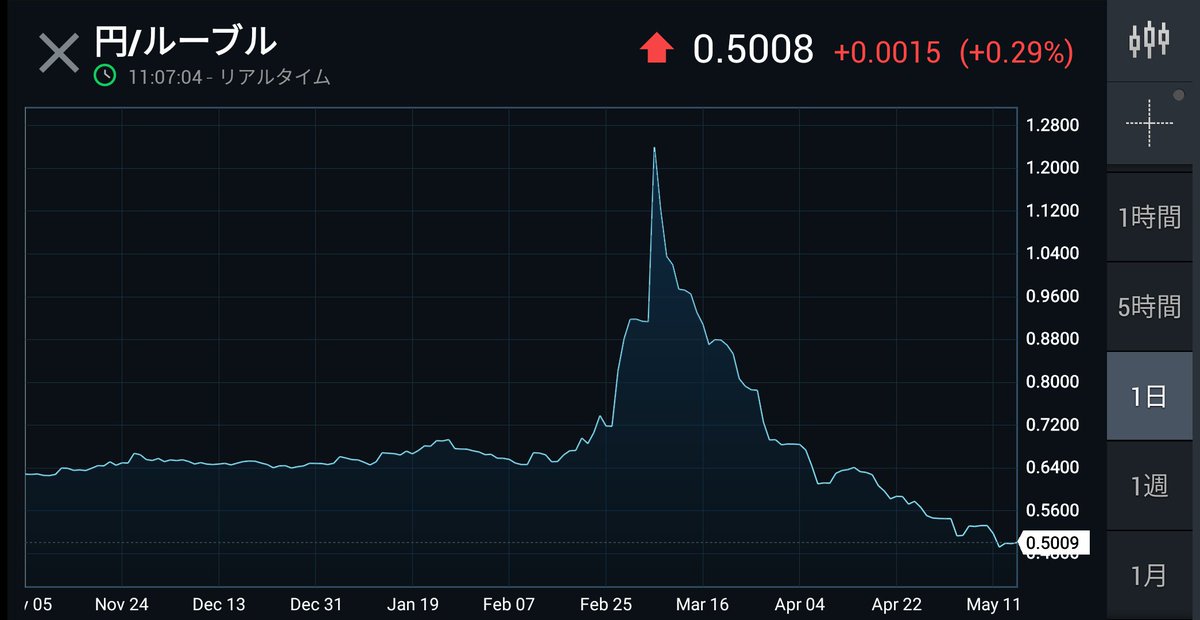This screenshot has height=620, width=1200.
Task: Click the Nov 24 date label
Action: (x=122, y=604)
